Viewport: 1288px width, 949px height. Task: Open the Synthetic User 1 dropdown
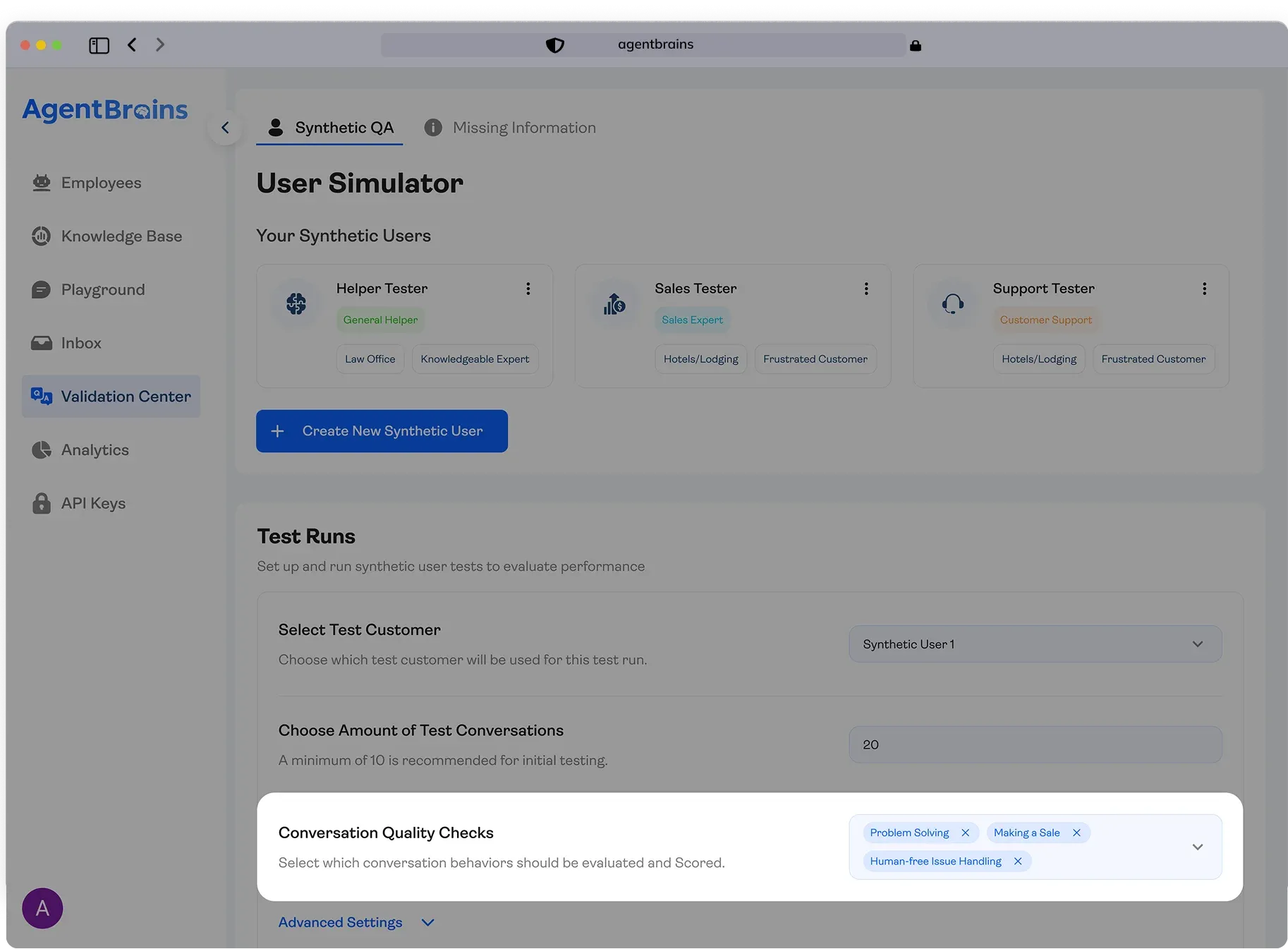coord(1035,644)
